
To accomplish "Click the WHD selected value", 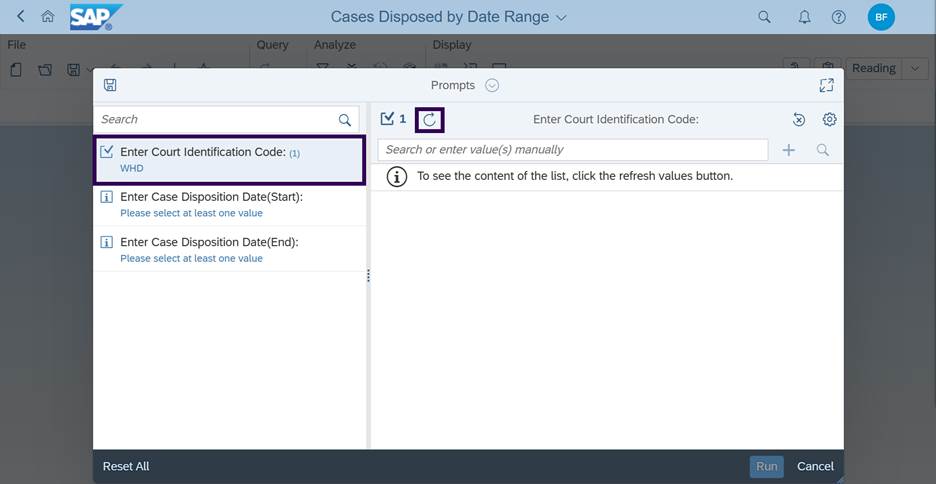I will pos(132,168).
